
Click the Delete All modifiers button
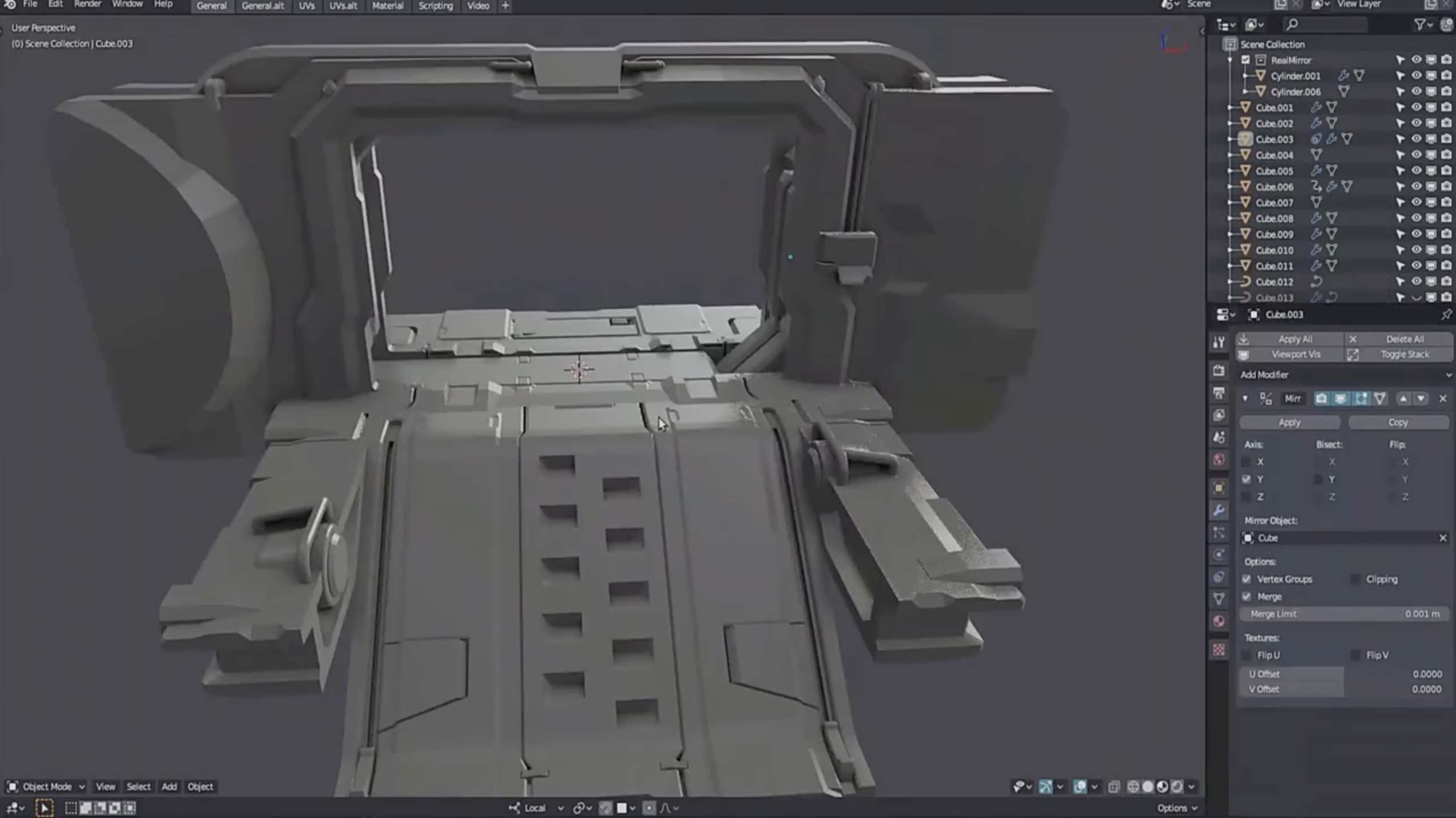click(x=1404, y=339)
